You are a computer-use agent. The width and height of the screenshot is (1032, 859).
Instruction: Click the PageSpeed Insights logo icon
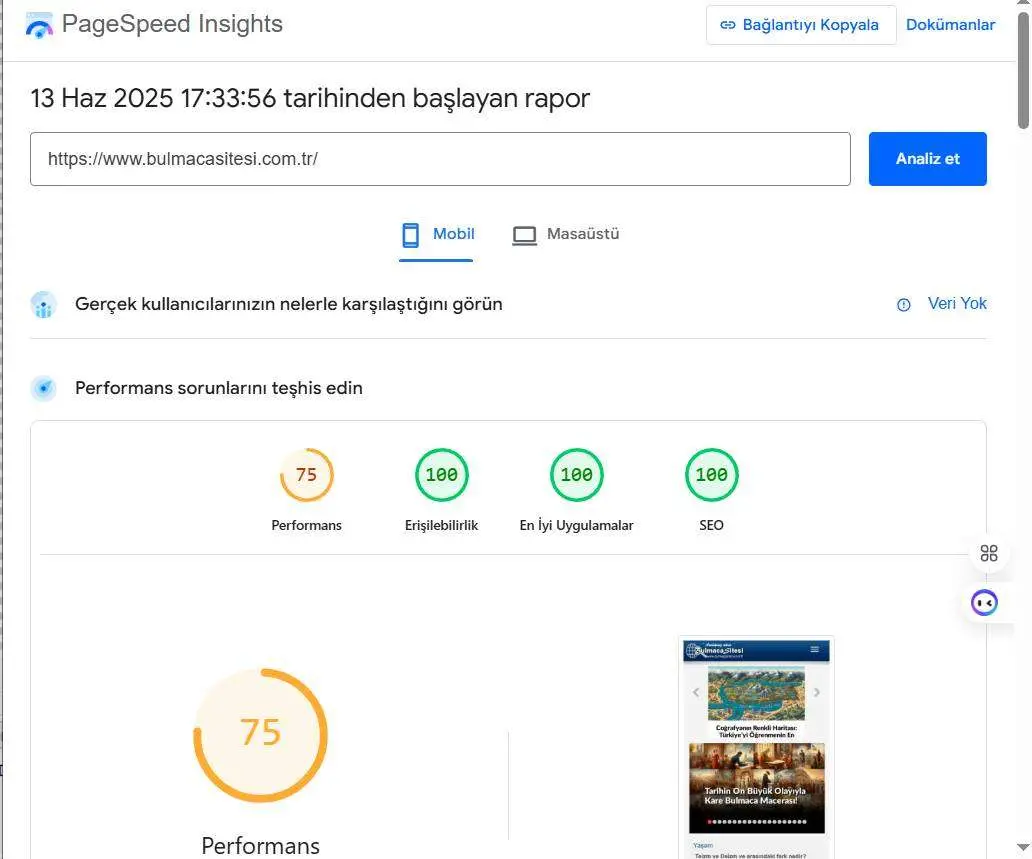click(39, 25)
